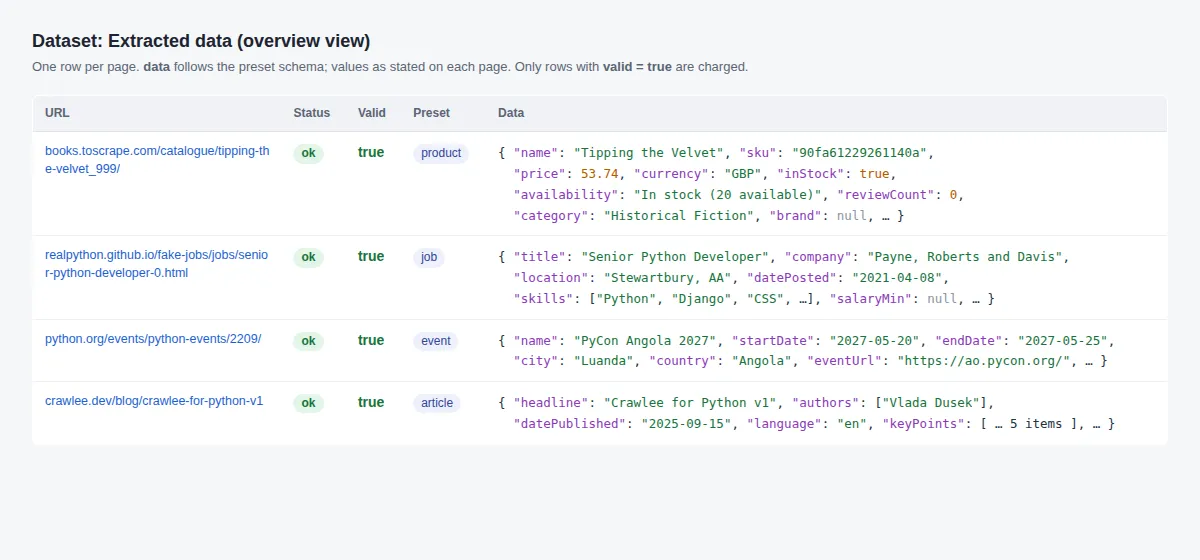Click the product preset tag
This screenshot has height=560, width=1200.
(x=441, y=153)
